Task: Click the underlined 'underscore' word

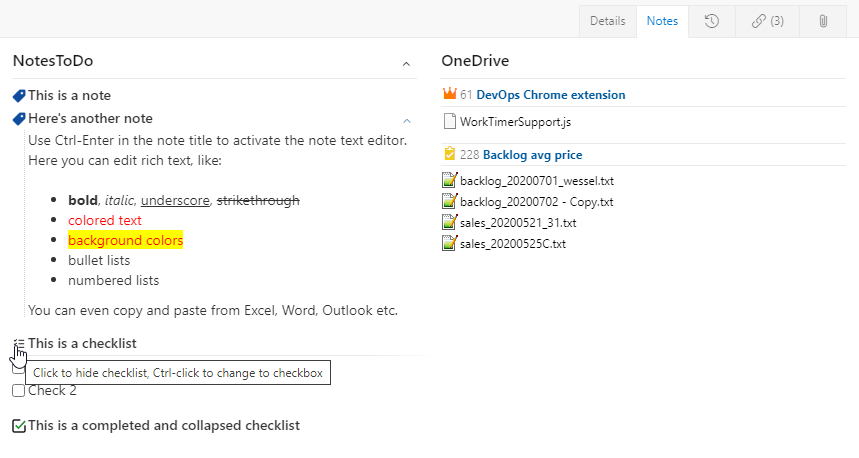Action: (175, 201)
